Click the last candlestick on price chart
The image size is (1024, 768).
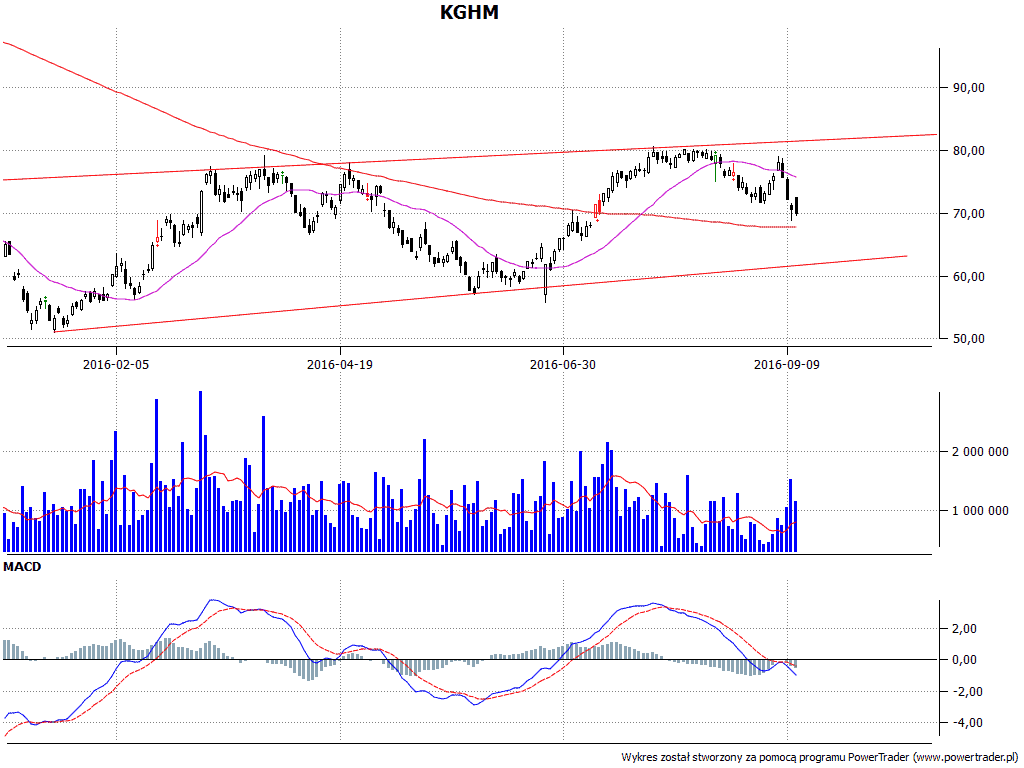pyautogui.click(x=796, y=205)
